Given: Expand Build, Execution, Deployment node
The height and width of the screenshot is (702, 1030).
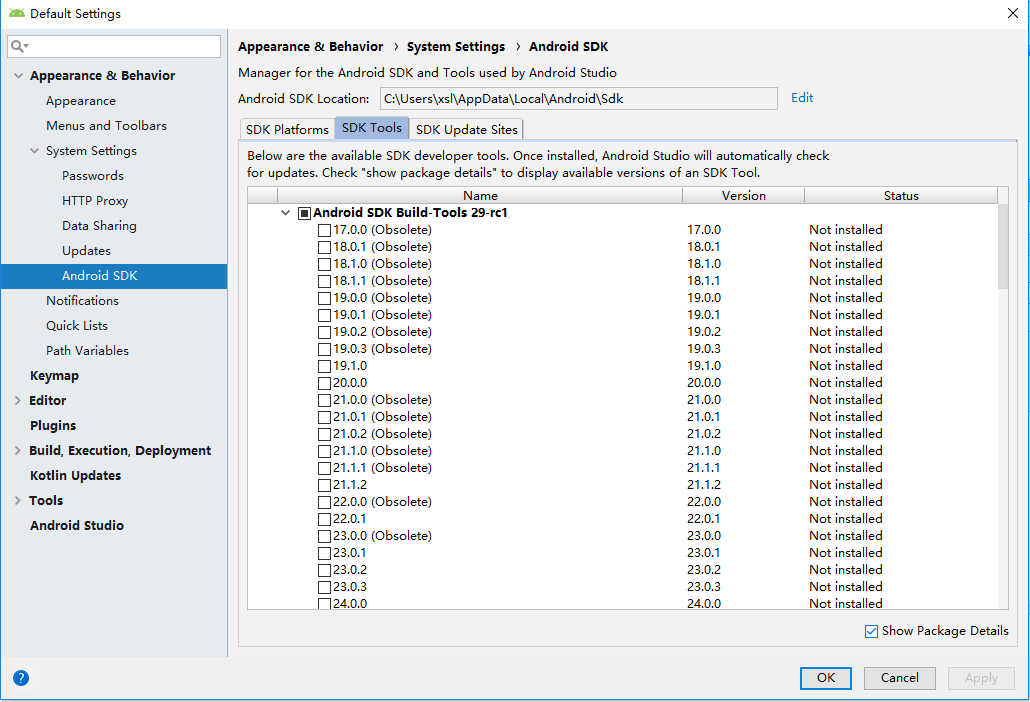Looking at the screenshot, I should click(18, 450).
